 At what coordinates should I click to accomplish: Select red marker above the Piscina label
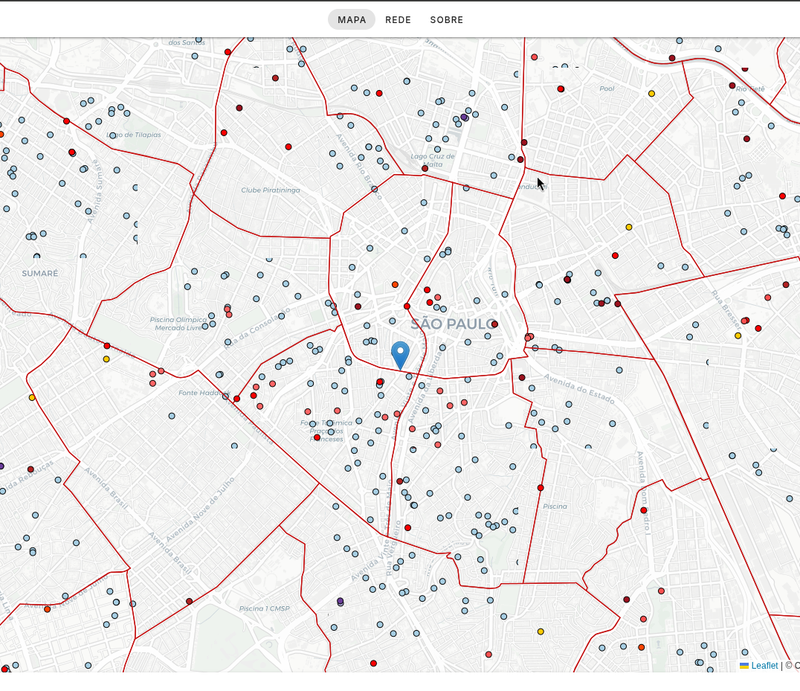pyautogui.click(x=540, y=488)
